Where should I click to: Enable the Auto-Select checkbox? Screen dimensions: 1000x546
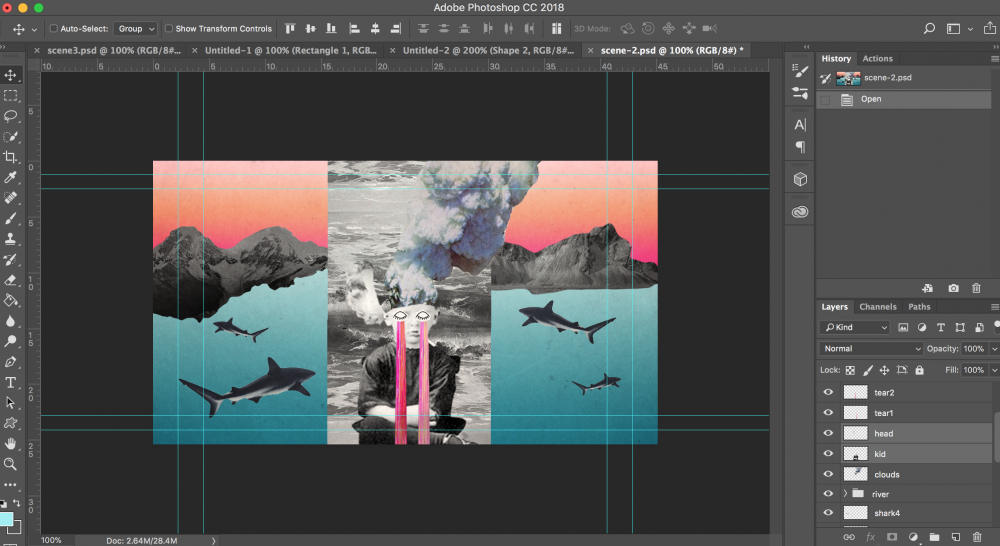click(x=54, y=28)
